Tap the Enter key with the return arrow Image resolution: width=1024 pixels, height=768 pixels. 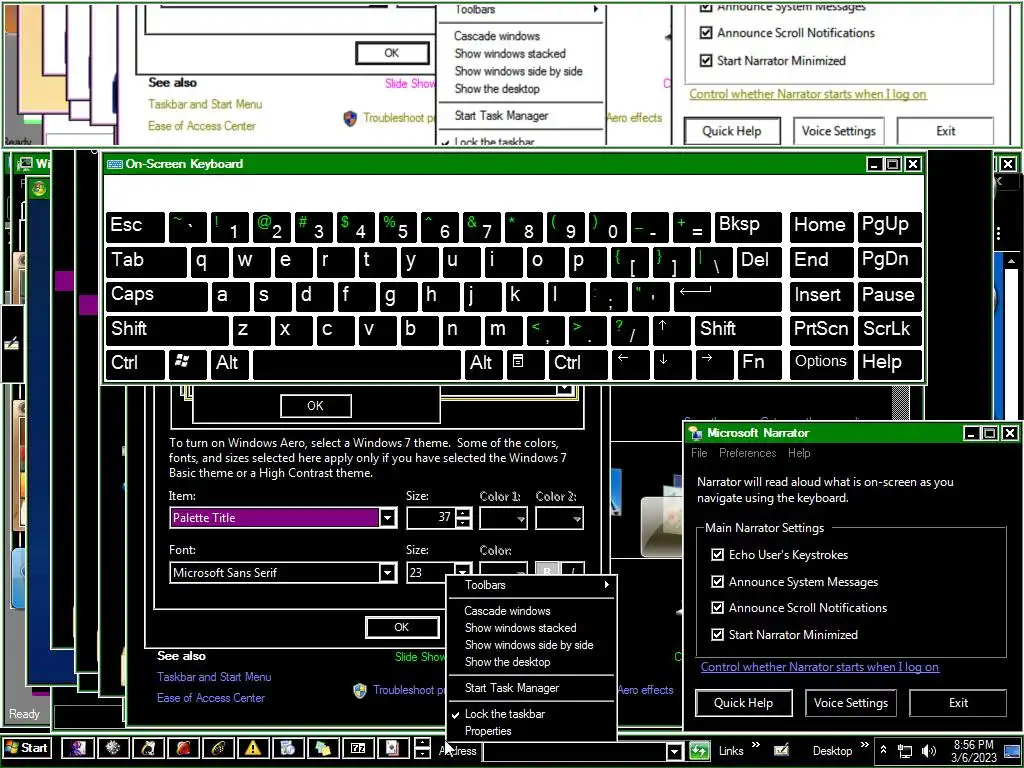coord(728,295)
